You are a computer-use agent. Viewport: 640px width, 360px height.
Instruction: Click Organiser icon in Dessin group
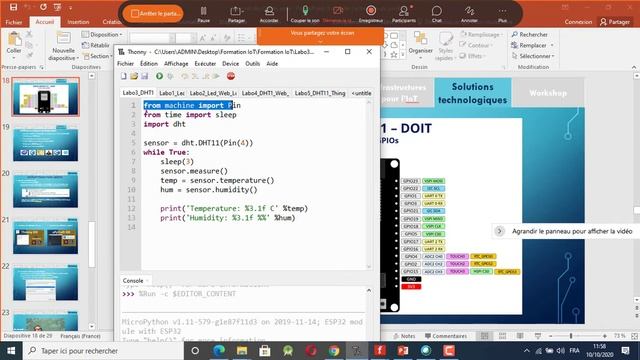[x=420, y=43]
